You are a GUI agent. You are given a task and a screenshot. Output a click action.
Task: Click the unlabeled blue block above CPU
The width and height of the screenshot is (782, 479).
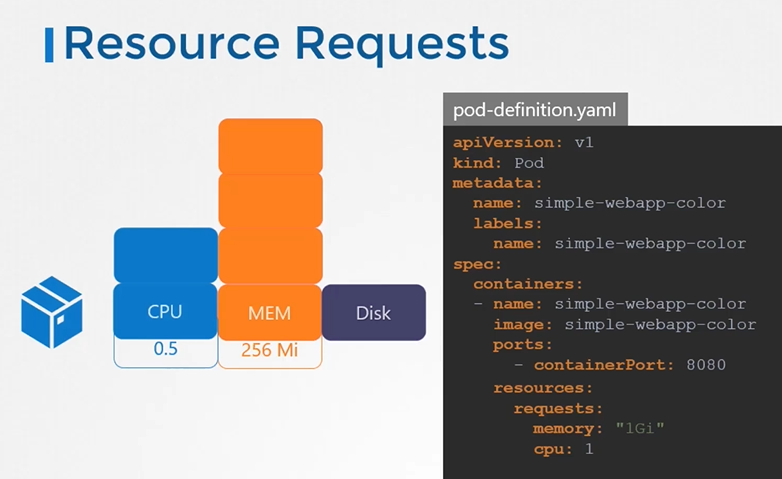coord(165,255)
